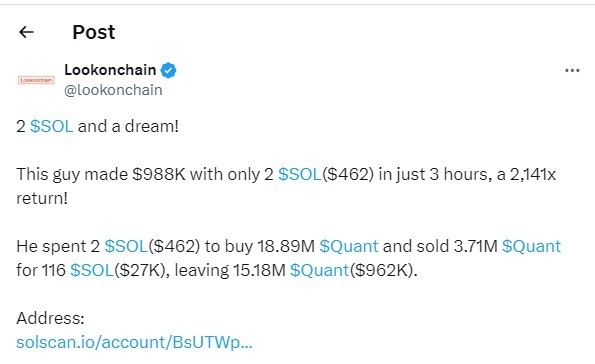Open $SOL cashtag before "and a dream!"

51,126
